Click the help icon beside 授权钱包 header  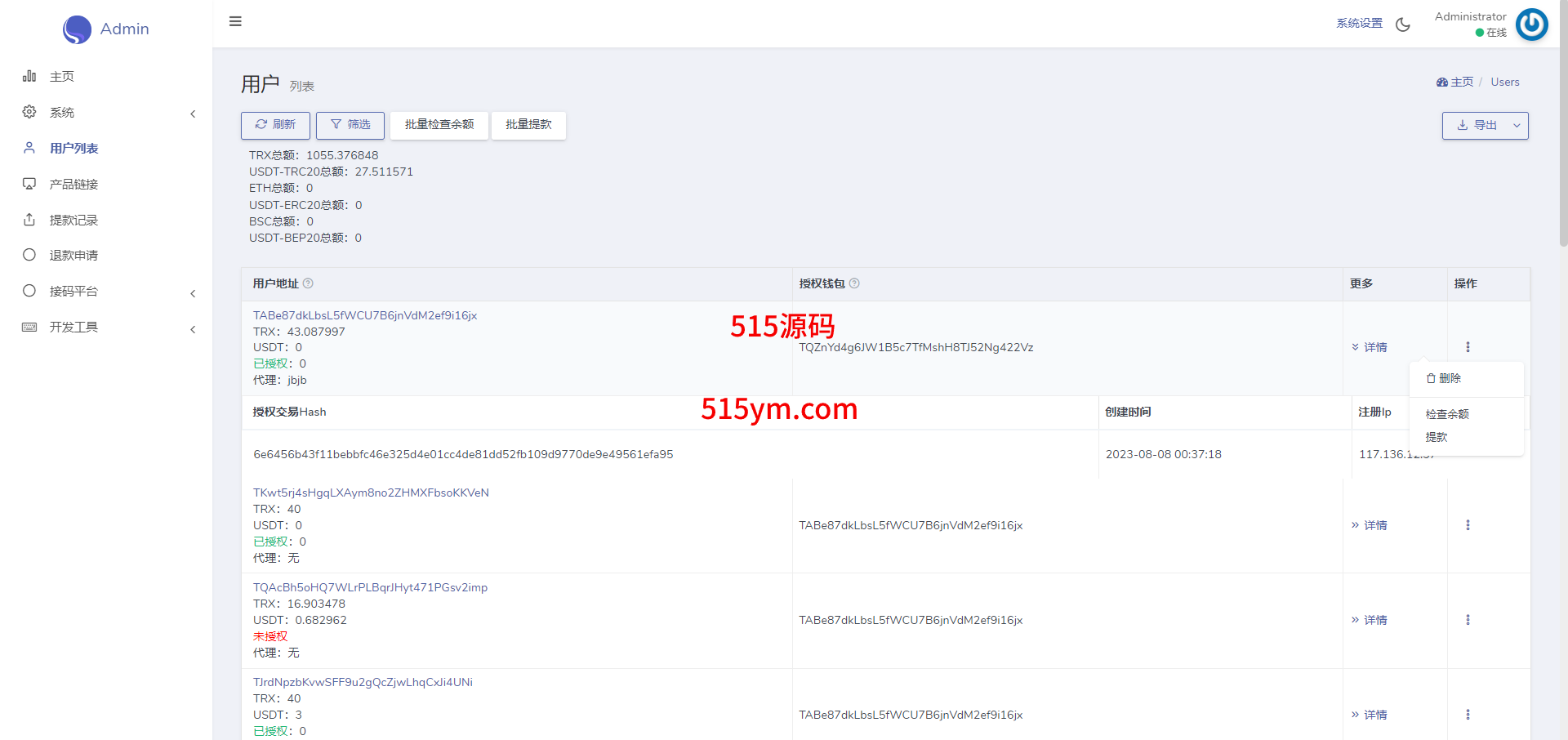click(x=854, y=283)
